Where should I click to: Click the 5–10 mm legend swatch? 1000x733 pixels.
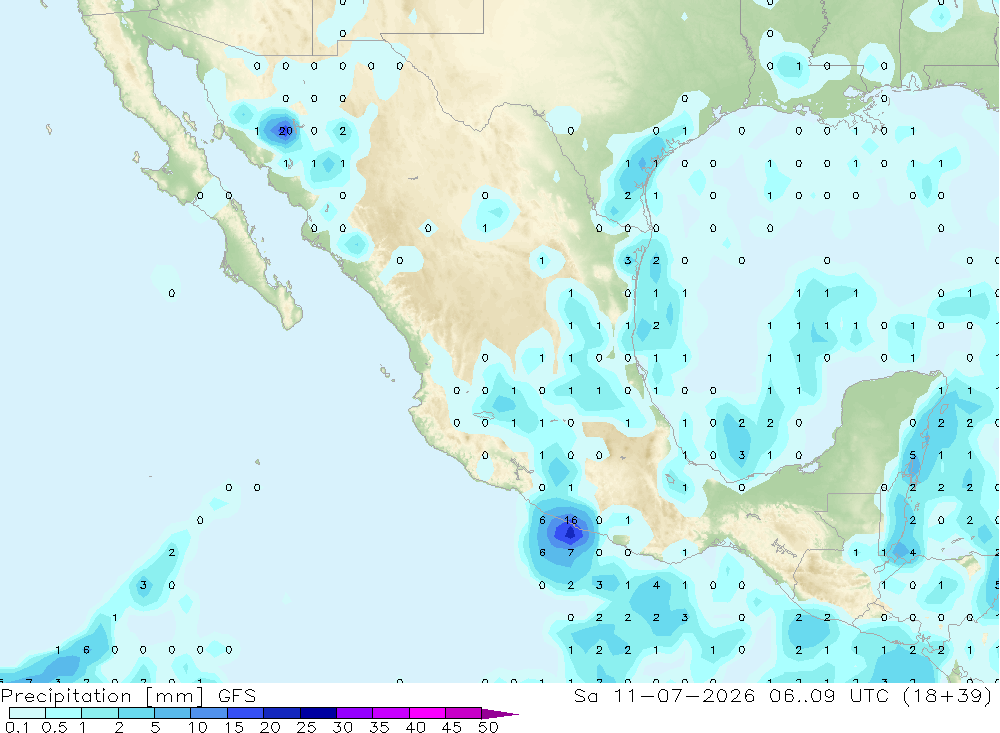click(x=173, y=713)
